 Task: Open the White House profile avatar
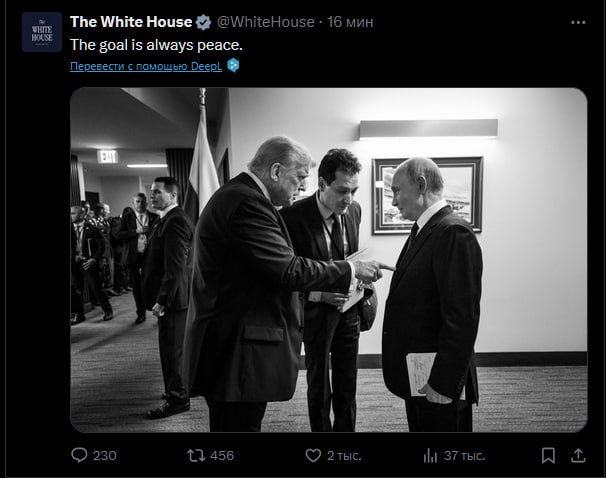(x=41, y=33)
